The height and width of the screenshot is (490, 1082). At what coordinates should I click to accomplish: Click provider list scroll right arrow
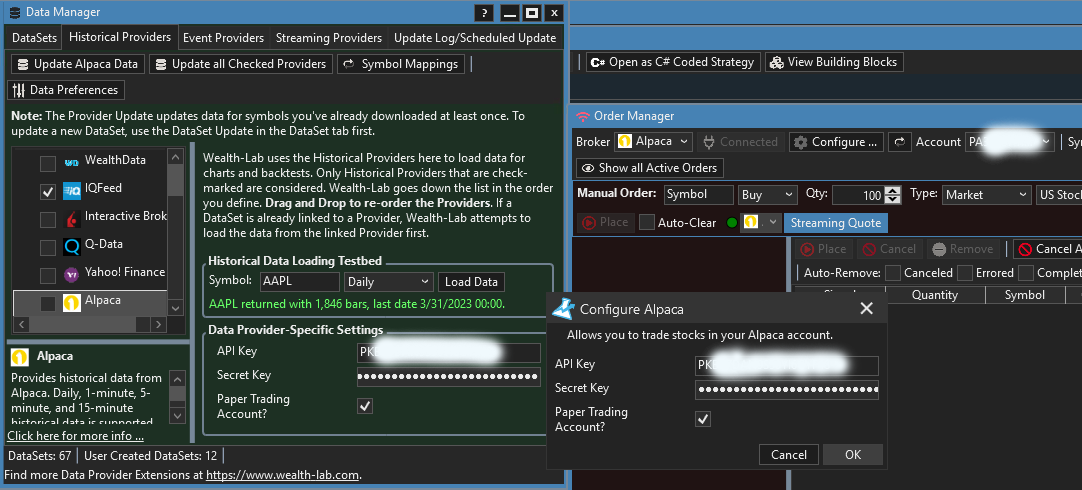158,324
